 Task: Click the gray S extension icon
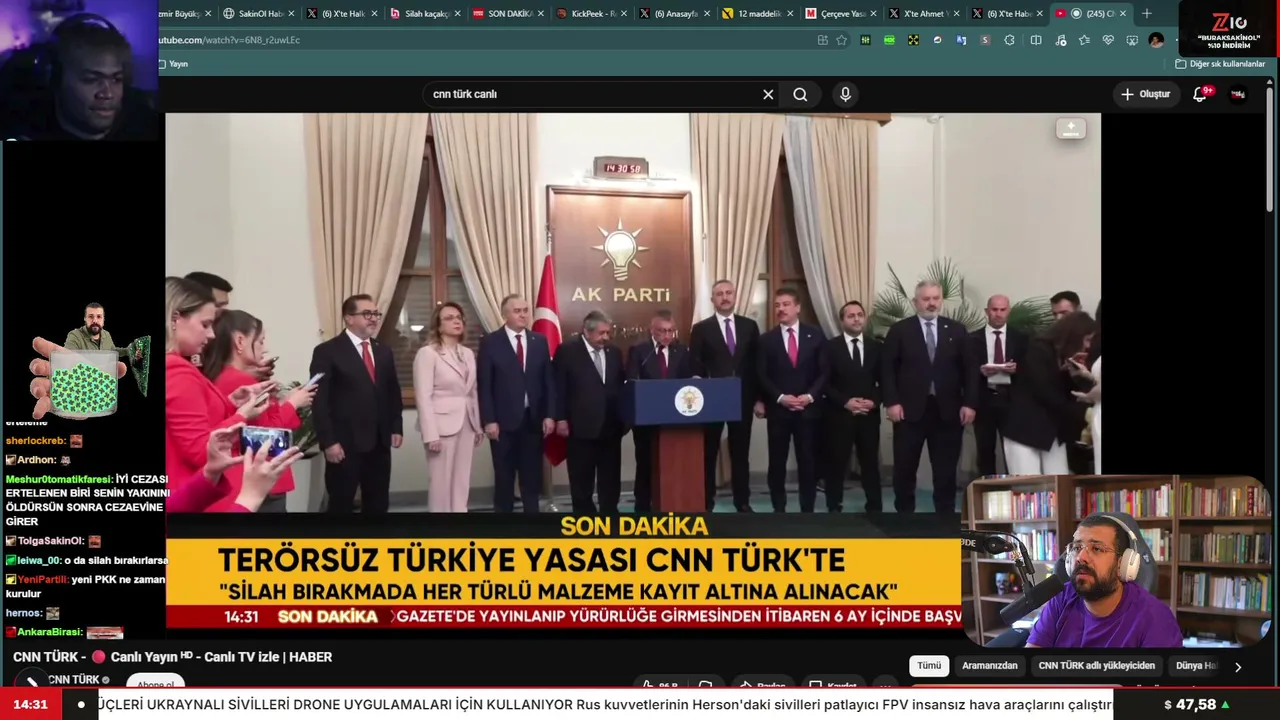tap(985, 40)
